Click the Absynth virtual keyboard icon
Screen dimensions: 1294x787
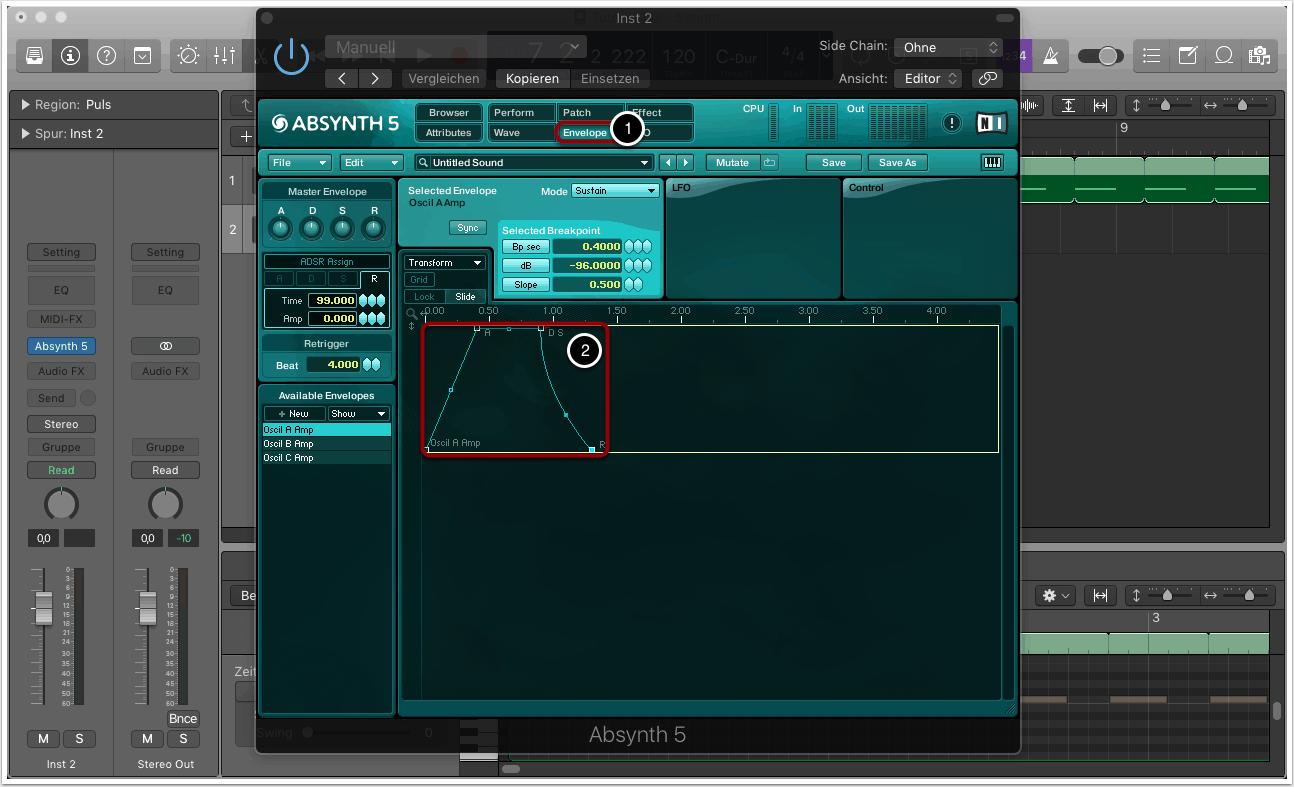[992, 163]
